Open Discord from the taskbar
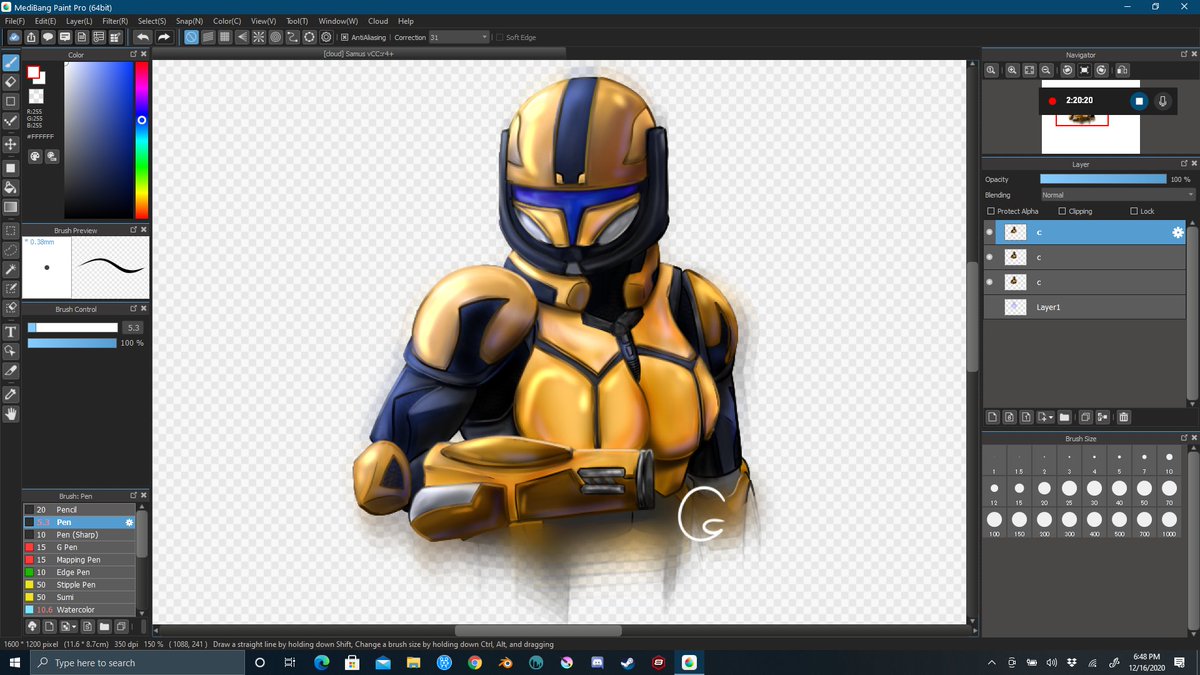This screenshot has height=675, width=1200. 597,663
